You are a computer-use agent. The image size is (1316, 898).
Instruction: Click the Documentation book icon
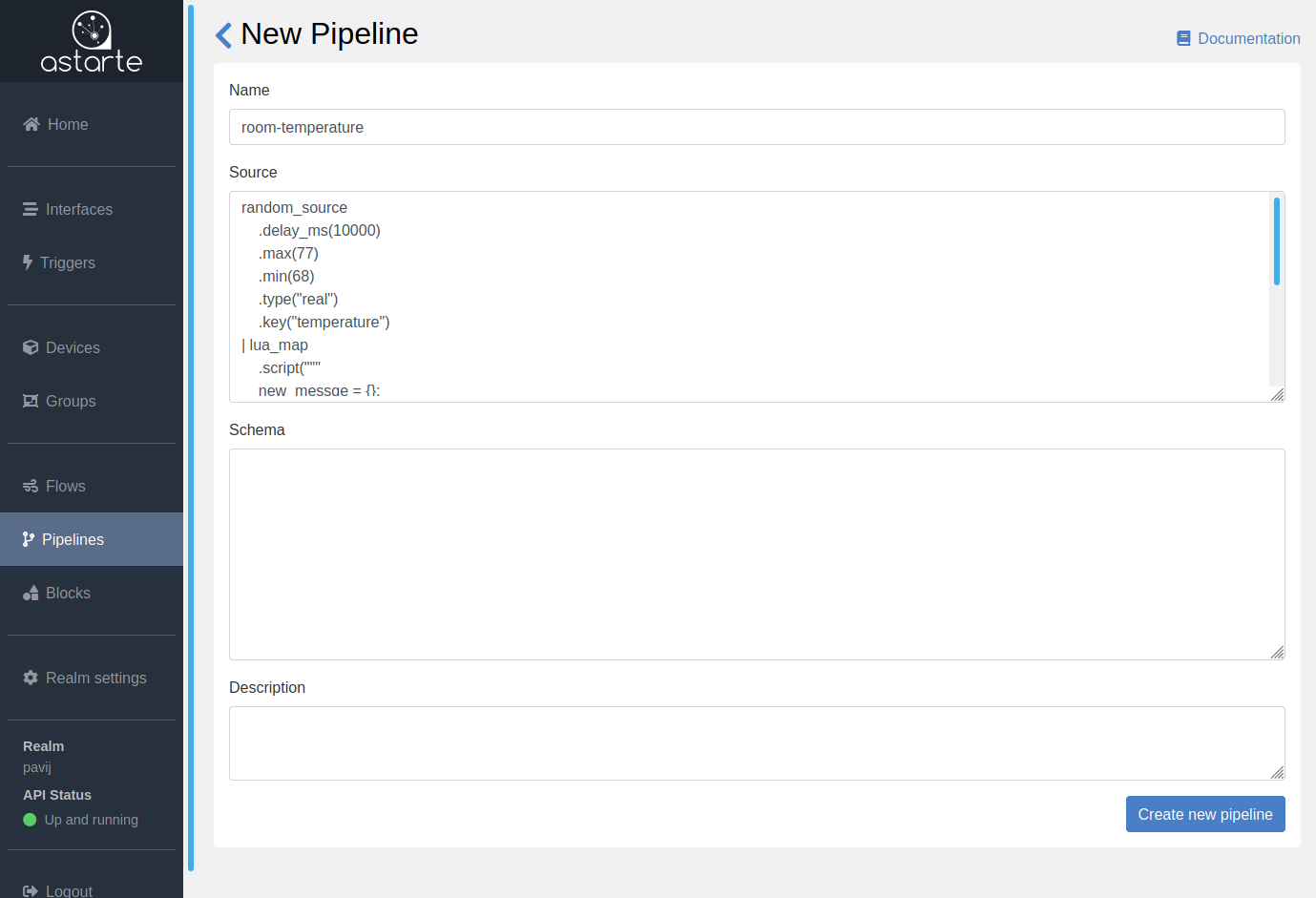coord(1183,39)
